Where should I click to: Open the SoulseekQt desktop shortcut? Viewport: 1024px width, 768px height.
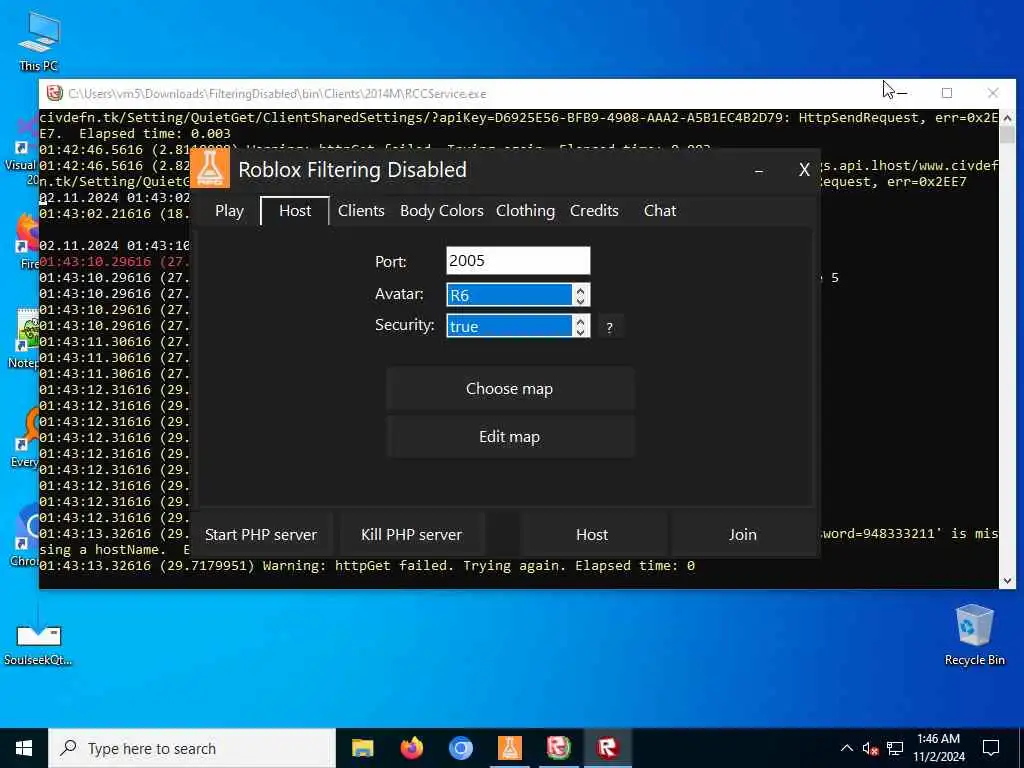[38, 643]
